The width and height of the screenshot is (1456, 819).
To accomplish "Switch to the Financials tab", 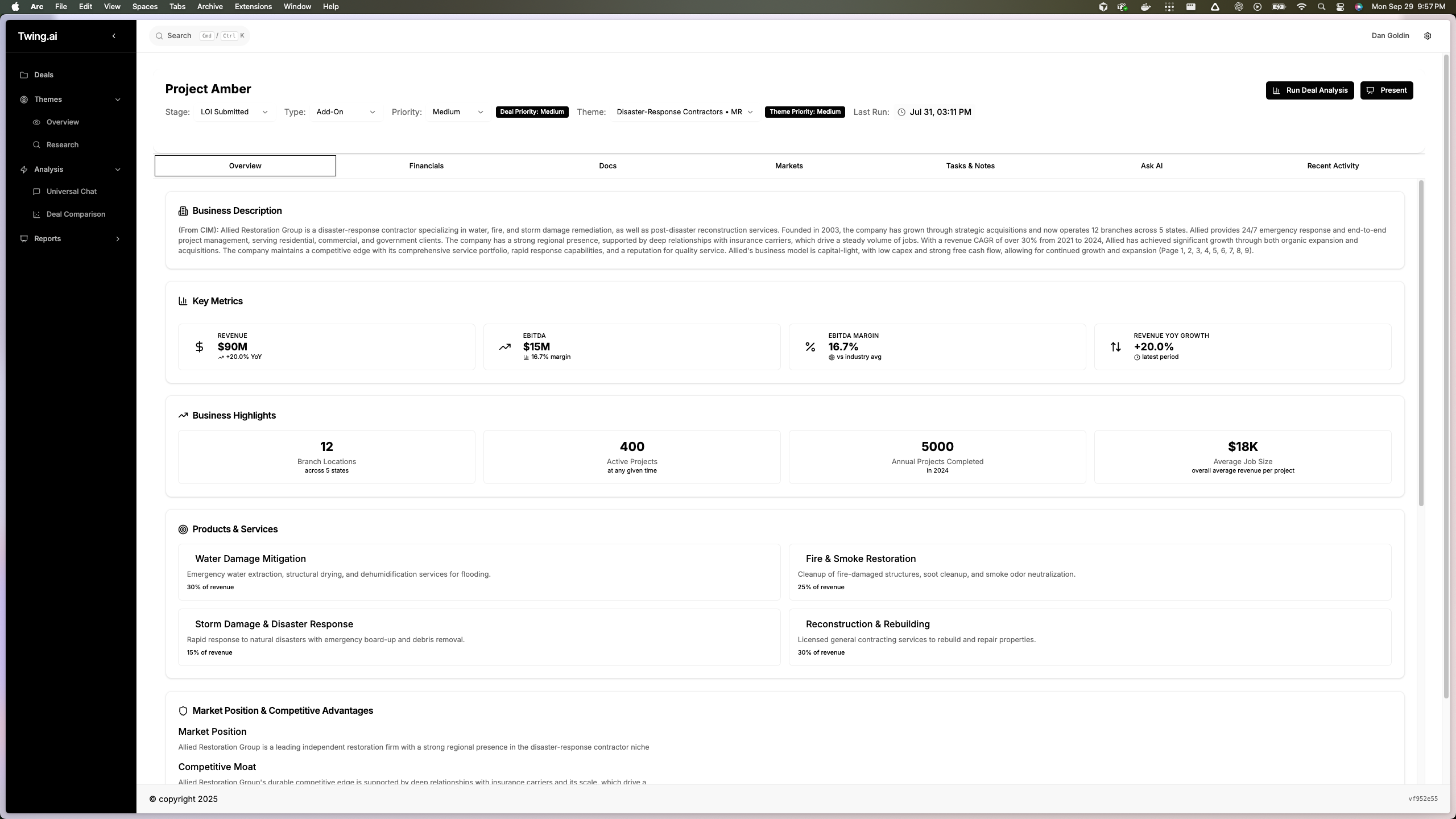I will [x=426, y=166].
